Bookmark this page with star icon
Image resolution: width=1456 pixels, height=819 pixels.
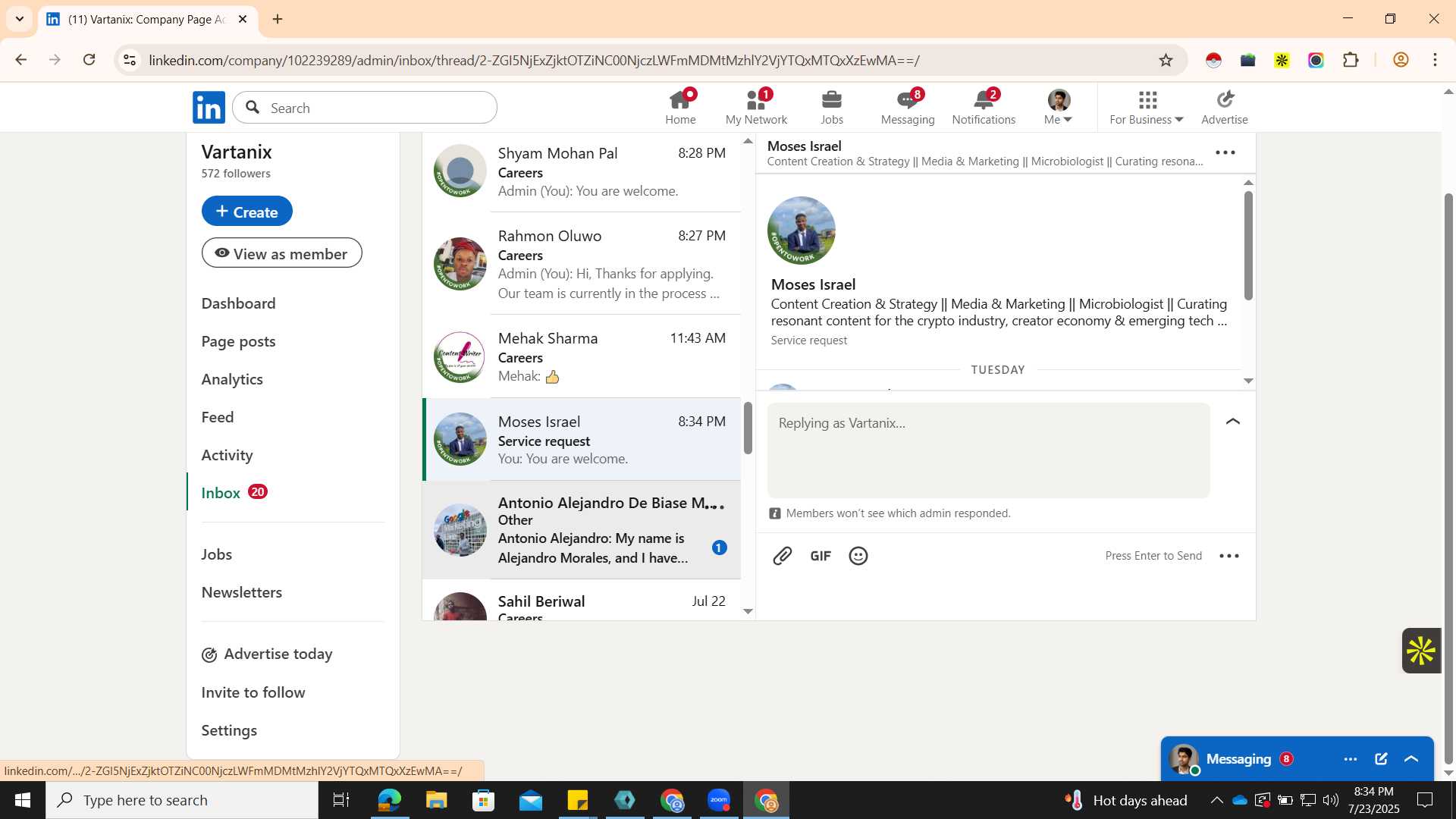click(x=1166, y=60)
